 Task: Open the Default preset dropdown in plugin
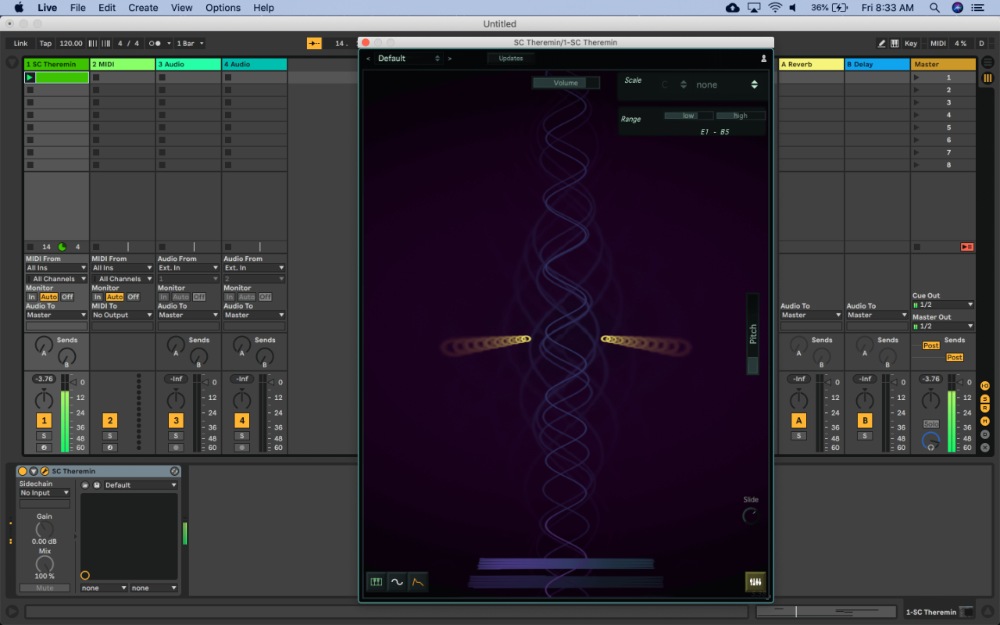pyautogui.click(x=408, y=59)
